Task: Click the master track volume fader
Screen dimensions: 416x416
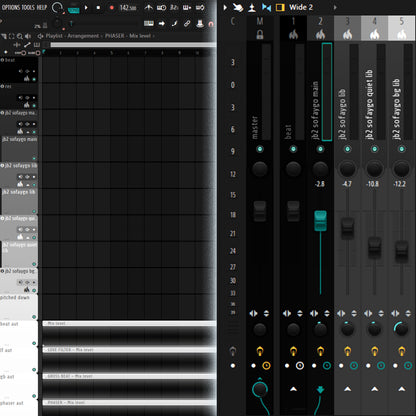Action: (x=260, y=211)
